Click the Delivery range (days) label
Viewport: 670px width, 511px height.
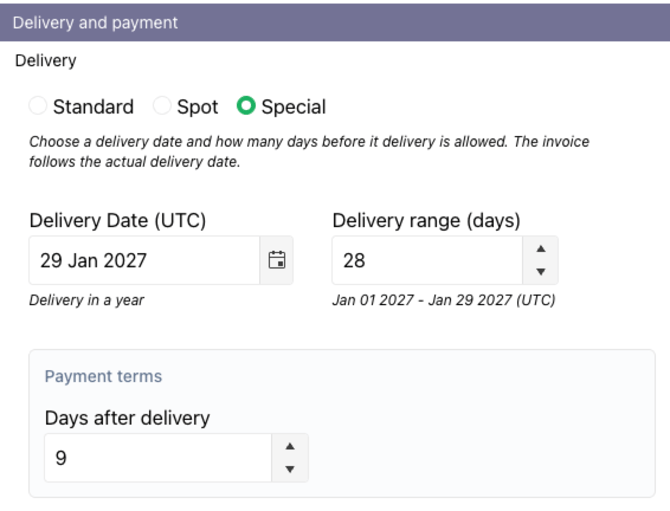[426, 221]
